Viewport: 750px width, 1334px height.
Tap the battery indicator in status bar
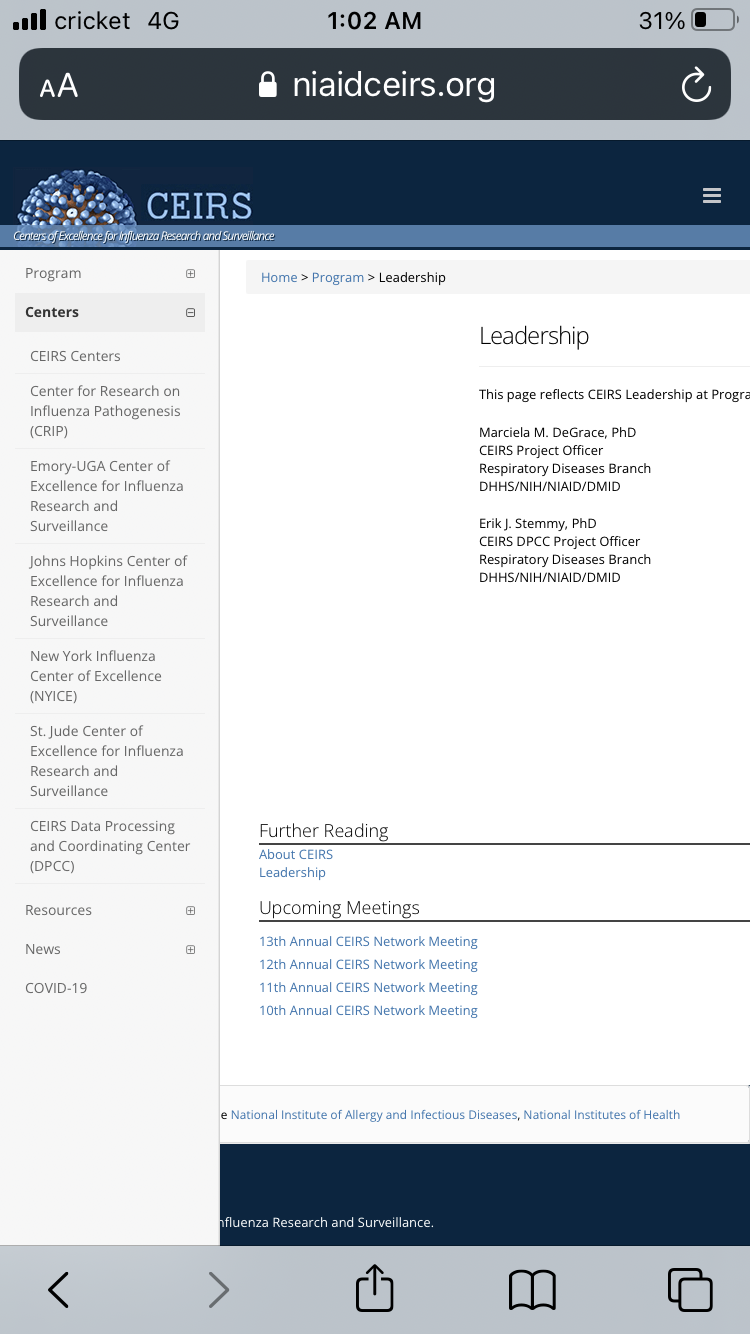tap(713, 20)
